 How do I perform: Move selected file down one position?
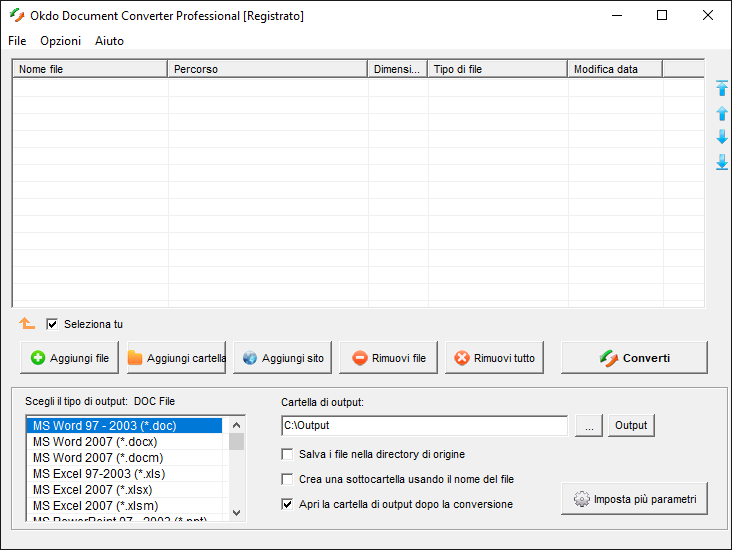(x=722, y=137)
